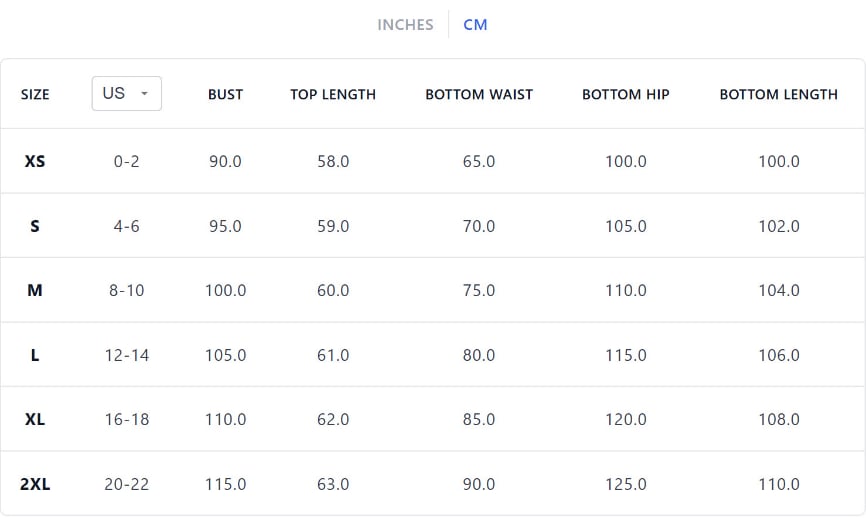Click the 8-10 US size cell
Viewport: 866px width, 518px height.
click(126, 290)
